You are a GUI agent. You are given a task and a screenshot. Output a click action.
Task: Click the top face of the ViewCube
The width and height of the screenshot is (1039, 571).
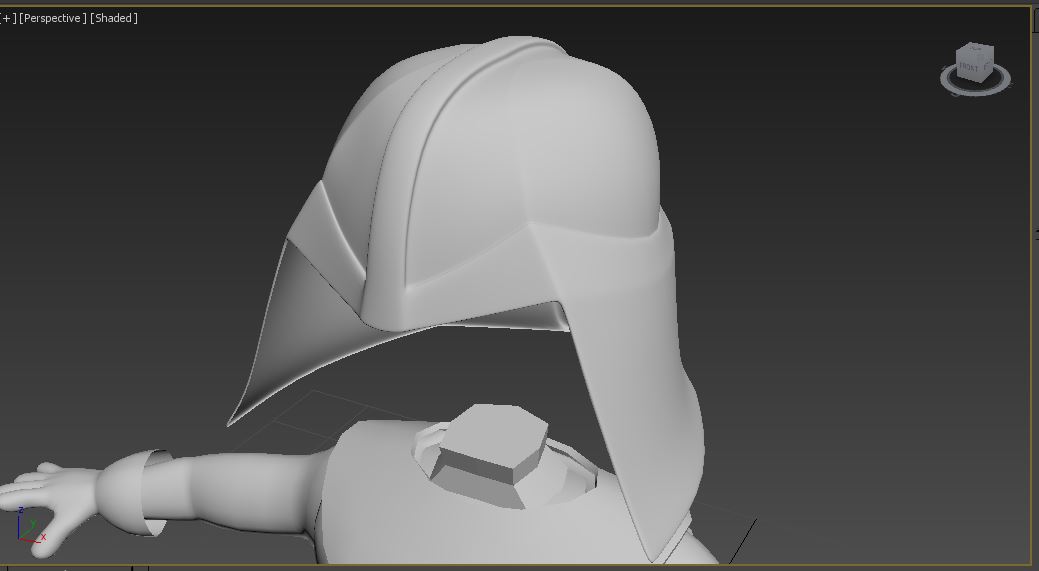[974, 51]
